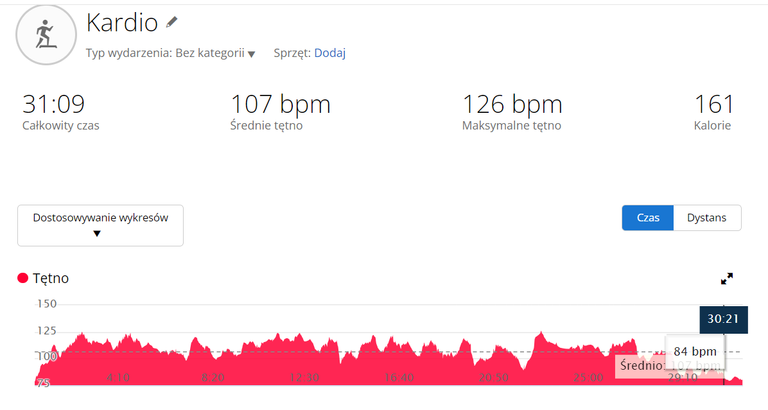
Task: Expand the heart rate chart to fullscreen
Action: click(727, 279)
